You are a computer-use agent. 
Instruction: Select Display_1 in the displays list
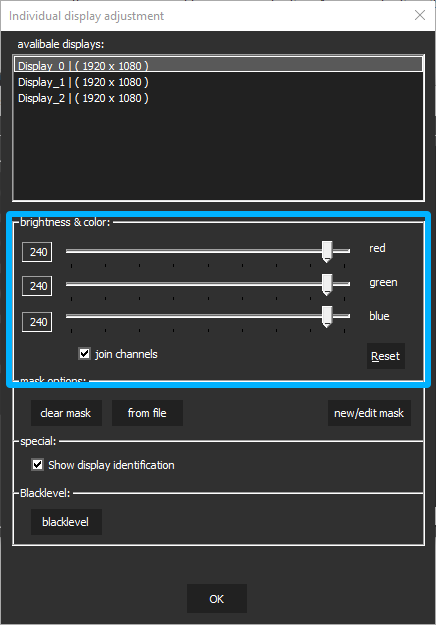pyautogui.click(x=218, y=82)
